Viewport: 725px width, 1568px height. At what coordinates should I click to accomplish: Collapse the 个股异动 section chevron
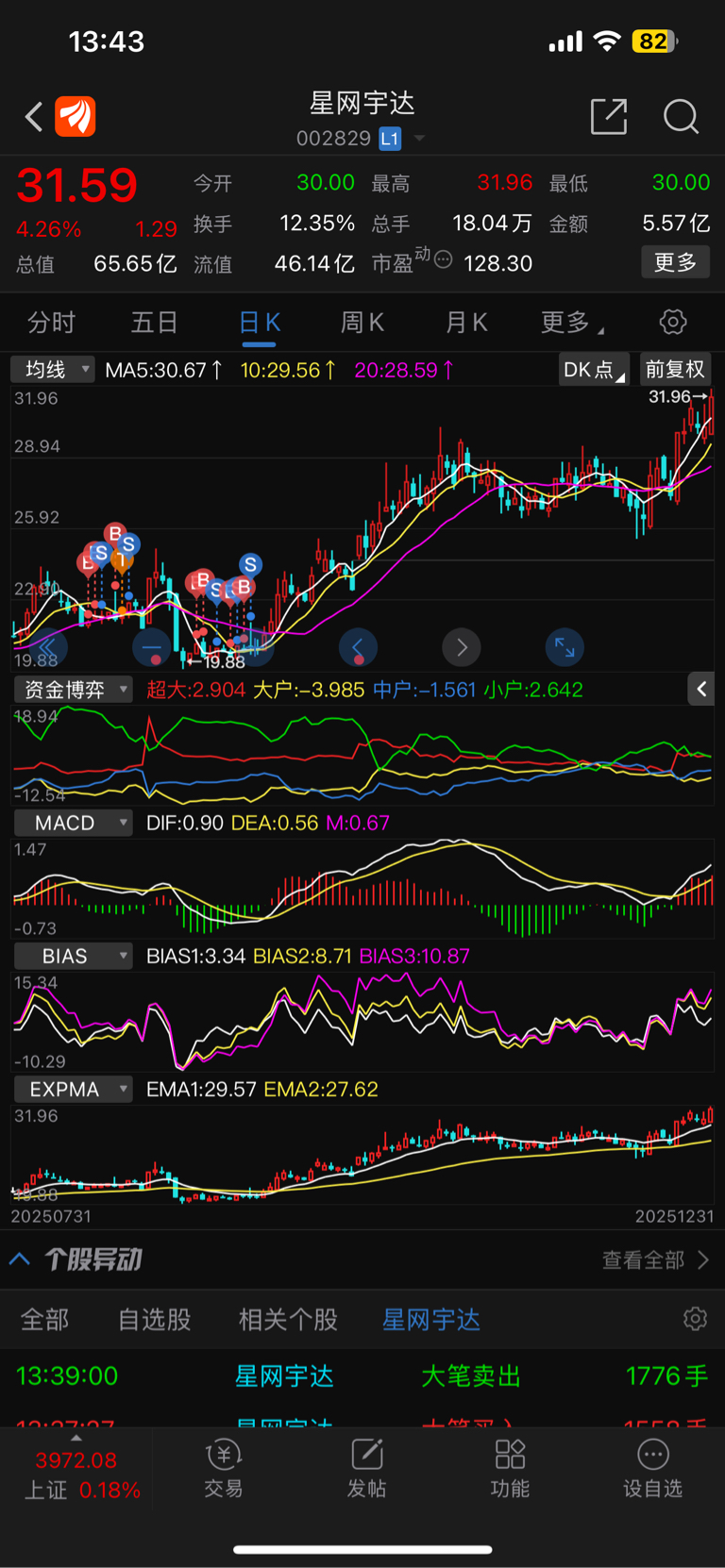point(20,1259)
